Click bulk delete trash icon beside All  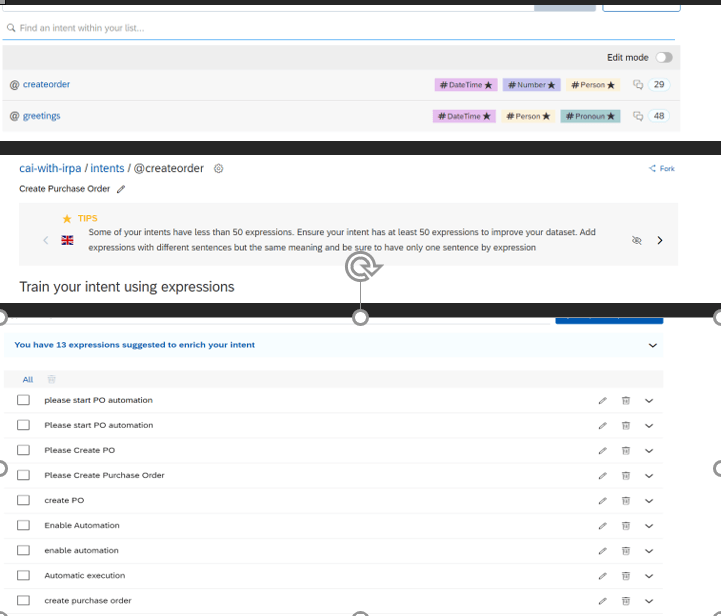tap(52, 379)
